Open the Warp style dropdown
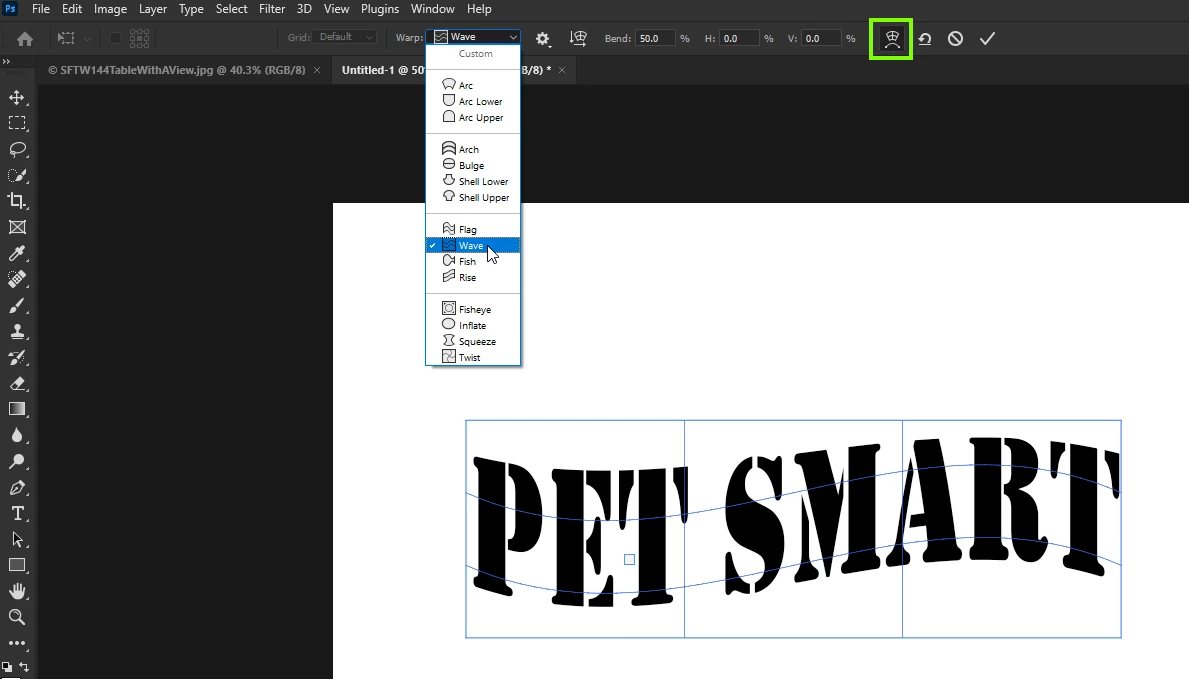1189x679 pixels. 475,37
